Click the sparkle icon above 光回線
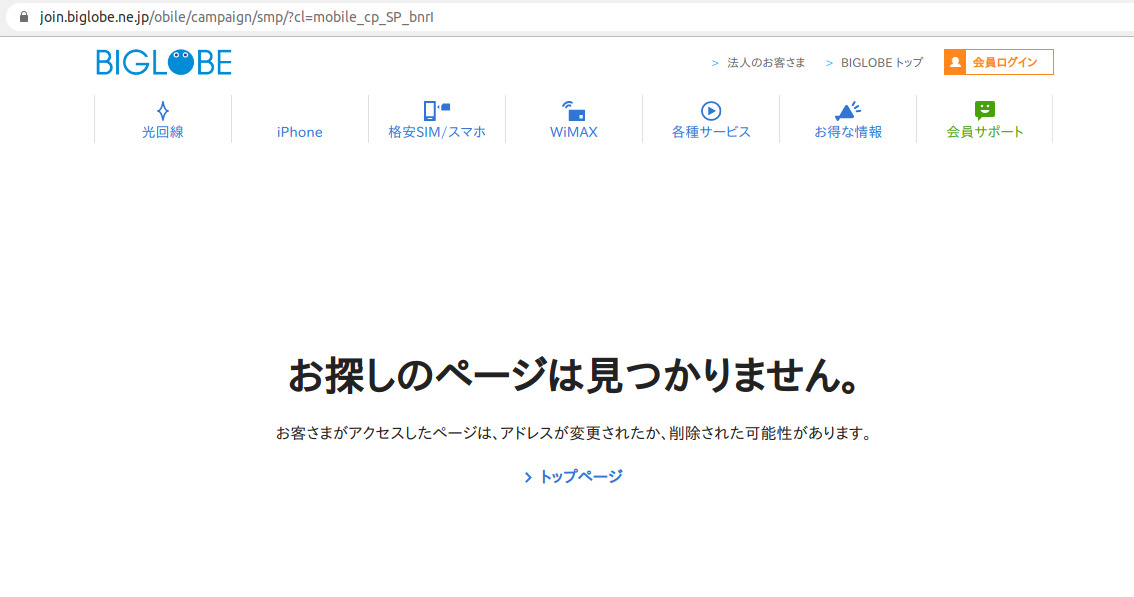Screen dimensions: 1134x597 point(162,110)
